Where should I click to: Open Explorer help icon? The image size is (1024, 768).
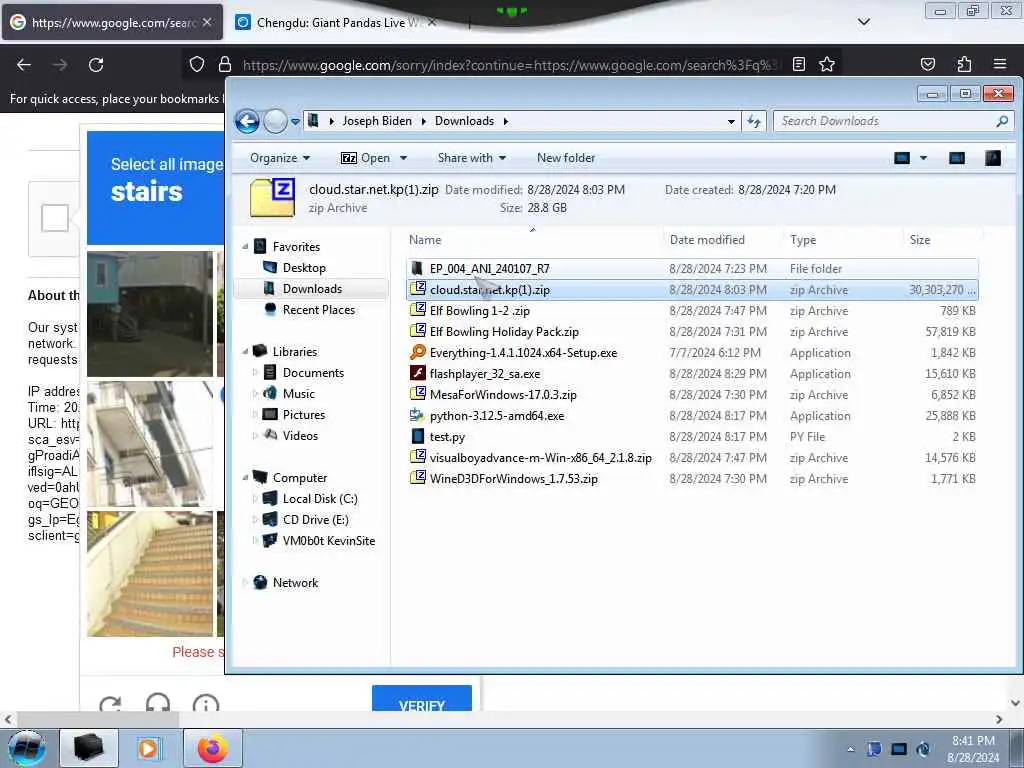pos(993,158)
